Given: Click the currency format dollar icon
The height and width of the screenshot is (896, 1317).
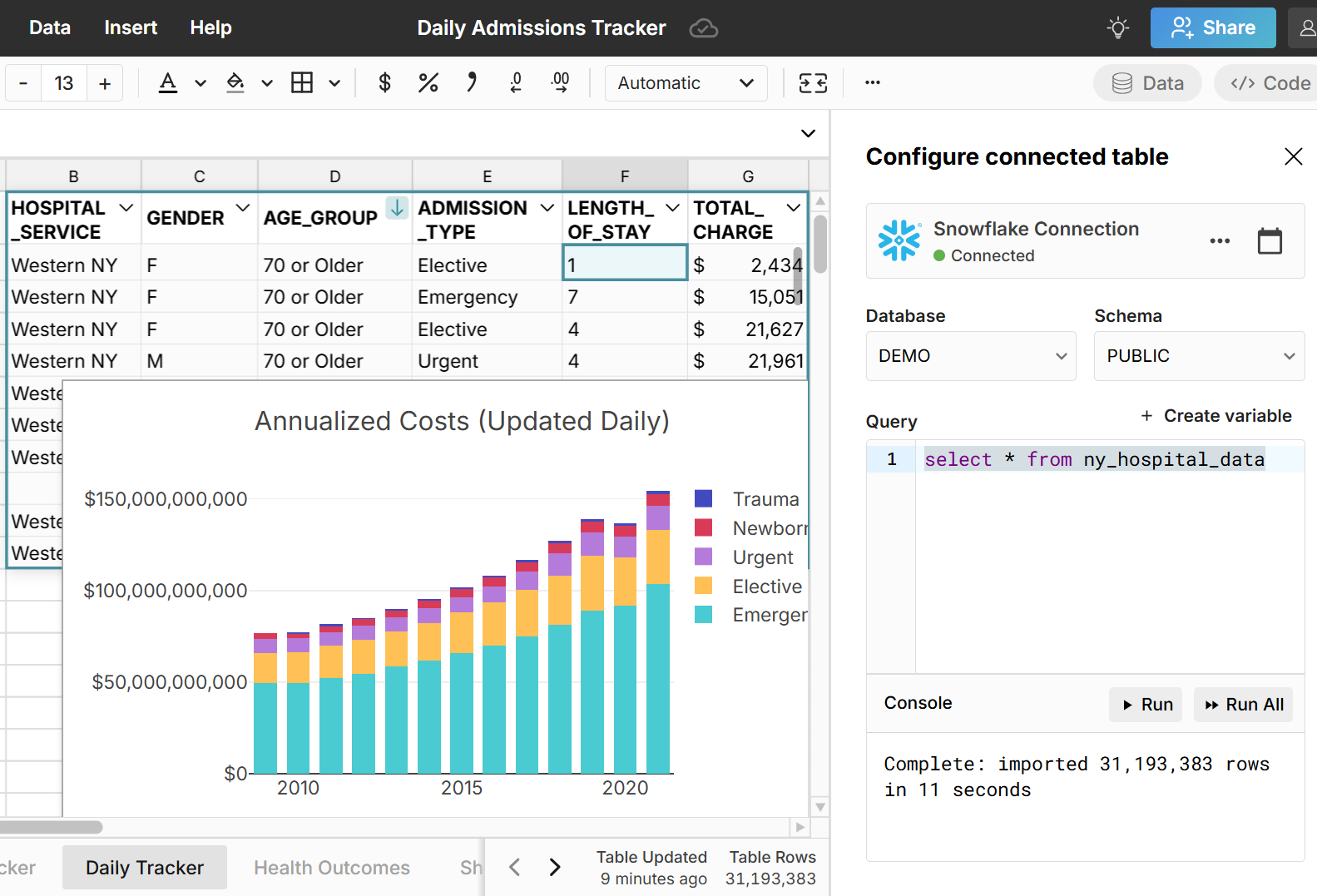Looking at the screenshot, I should 384,83.
